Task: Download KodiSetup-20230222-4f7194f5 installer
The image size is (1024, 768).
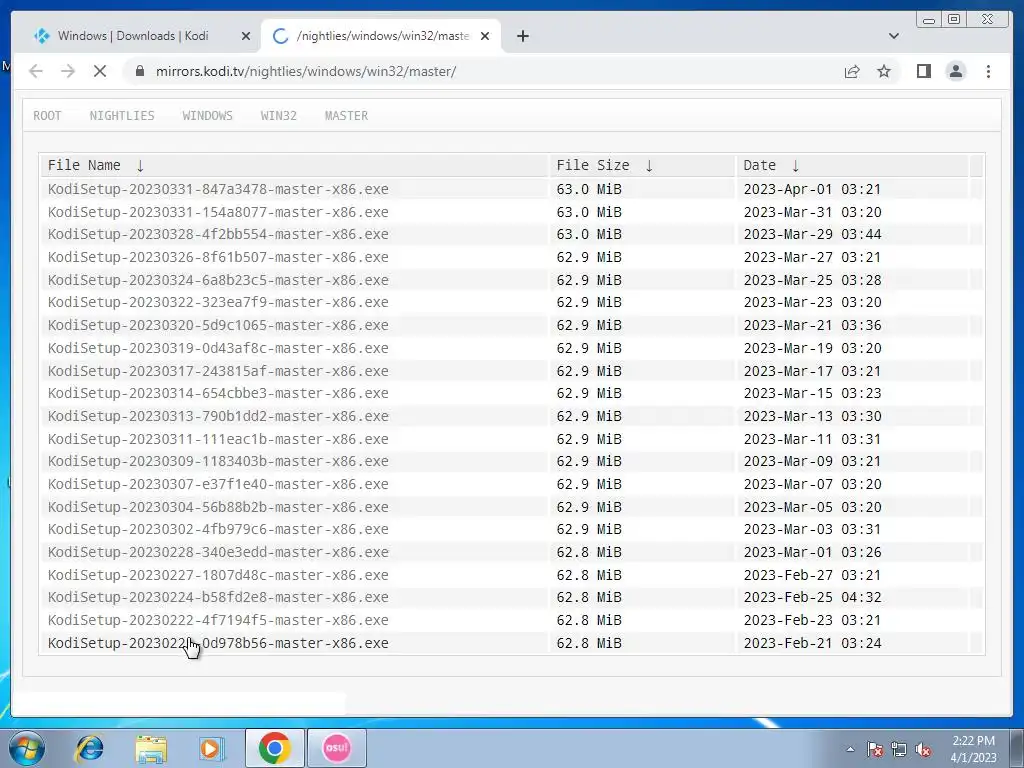Action: coord(218,620)
